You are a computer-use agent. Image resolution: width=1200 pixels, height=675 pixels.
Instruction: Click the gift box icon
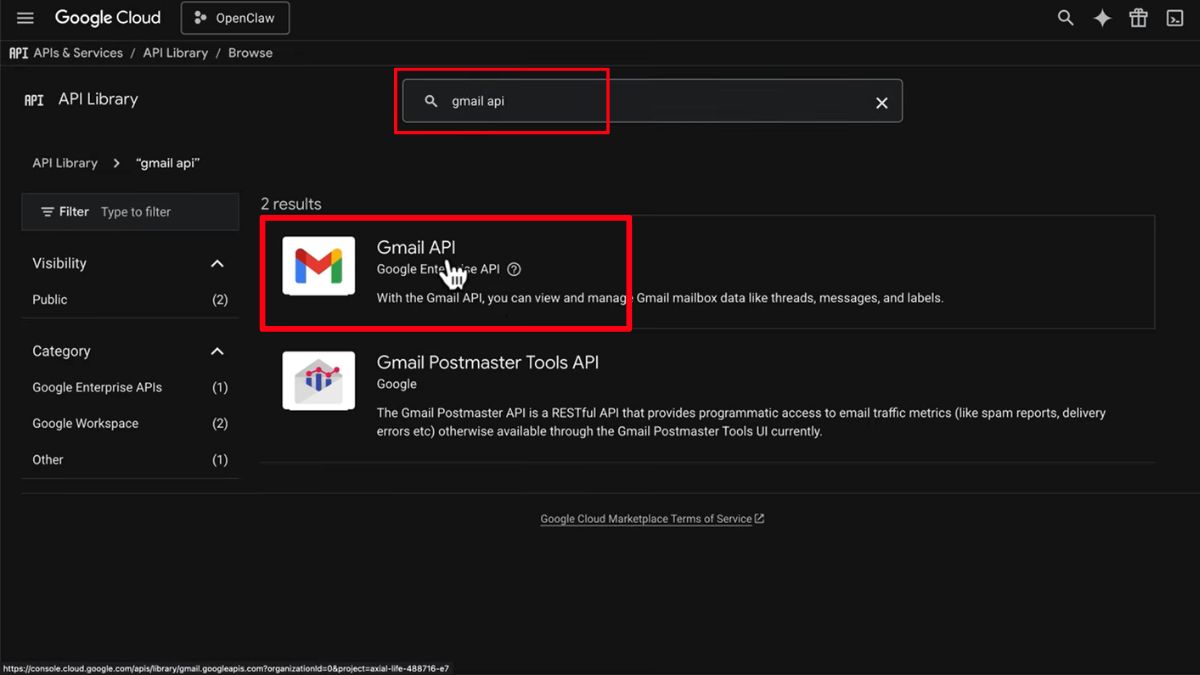(x=1138, y=18)
